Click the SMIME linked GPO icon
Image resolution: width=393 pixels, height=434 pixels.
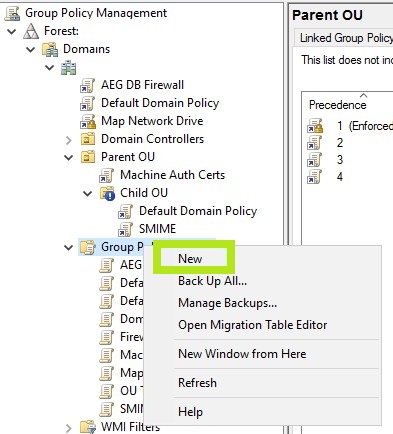pyautogui.click(x=126, y=229)
